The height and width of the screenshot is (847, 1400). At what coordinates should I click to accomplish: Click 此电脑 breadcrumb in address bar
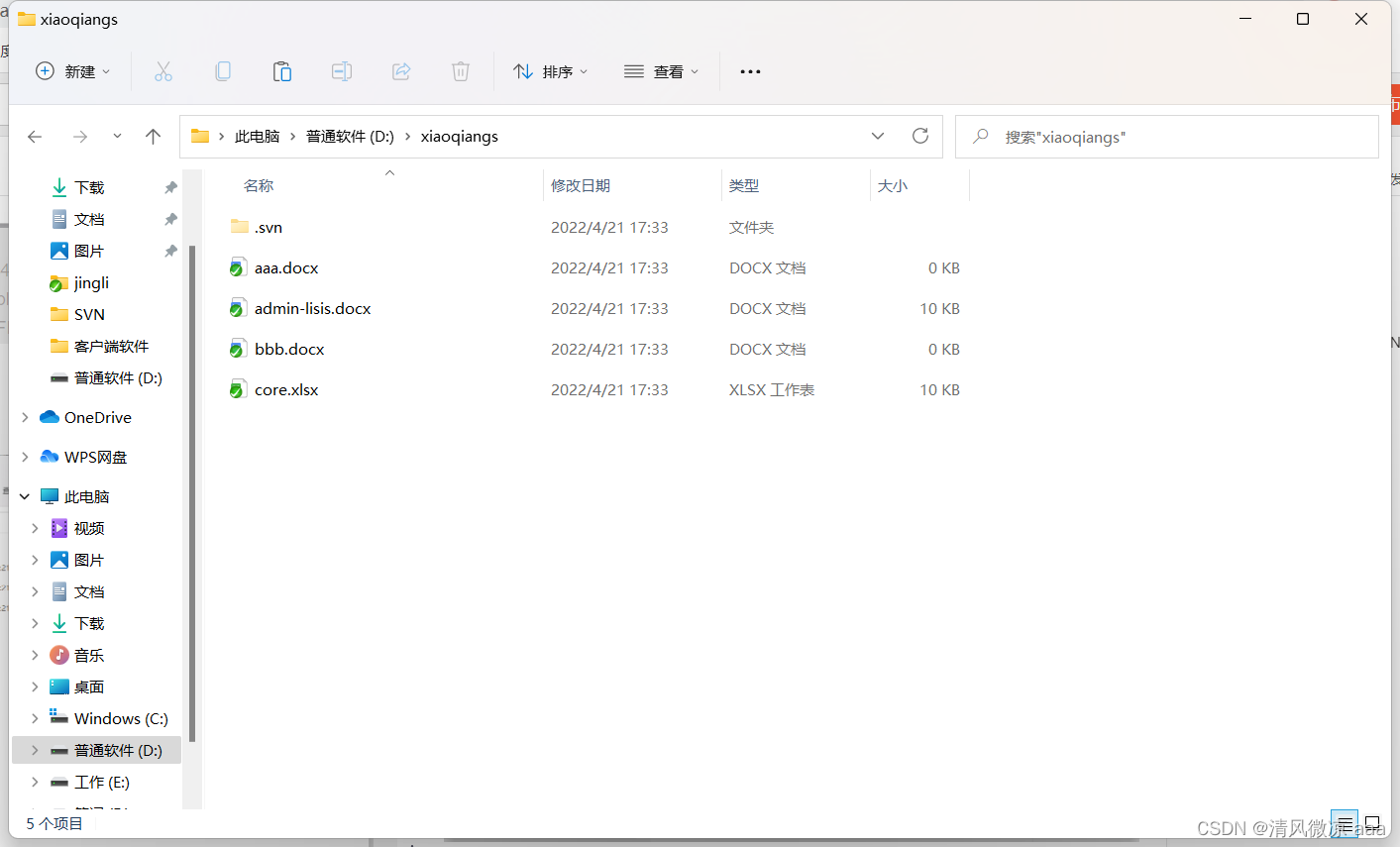tap(257, 136)
